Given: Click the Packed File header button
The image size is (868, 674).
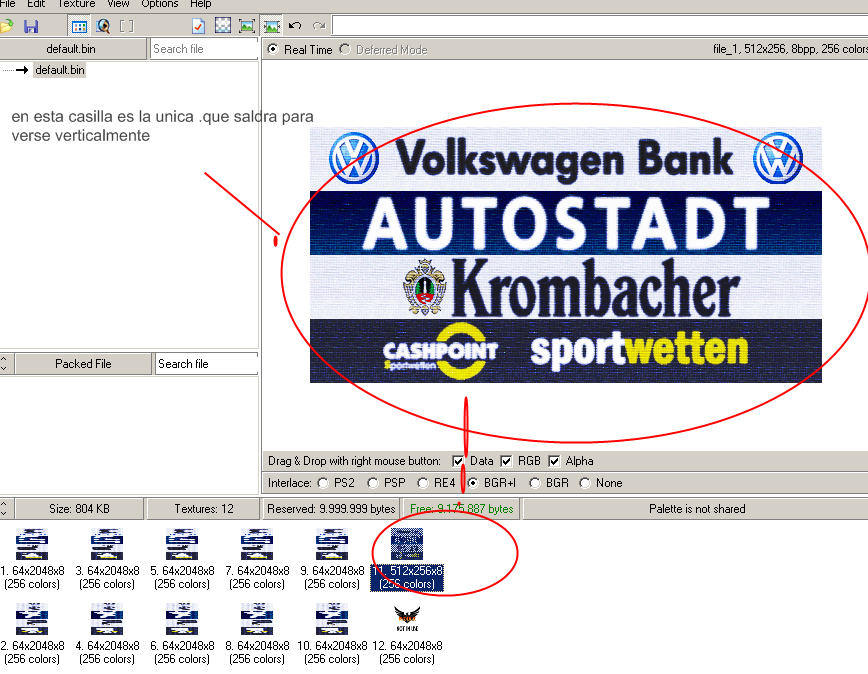Looking at the screenshot, I should 83,364.
